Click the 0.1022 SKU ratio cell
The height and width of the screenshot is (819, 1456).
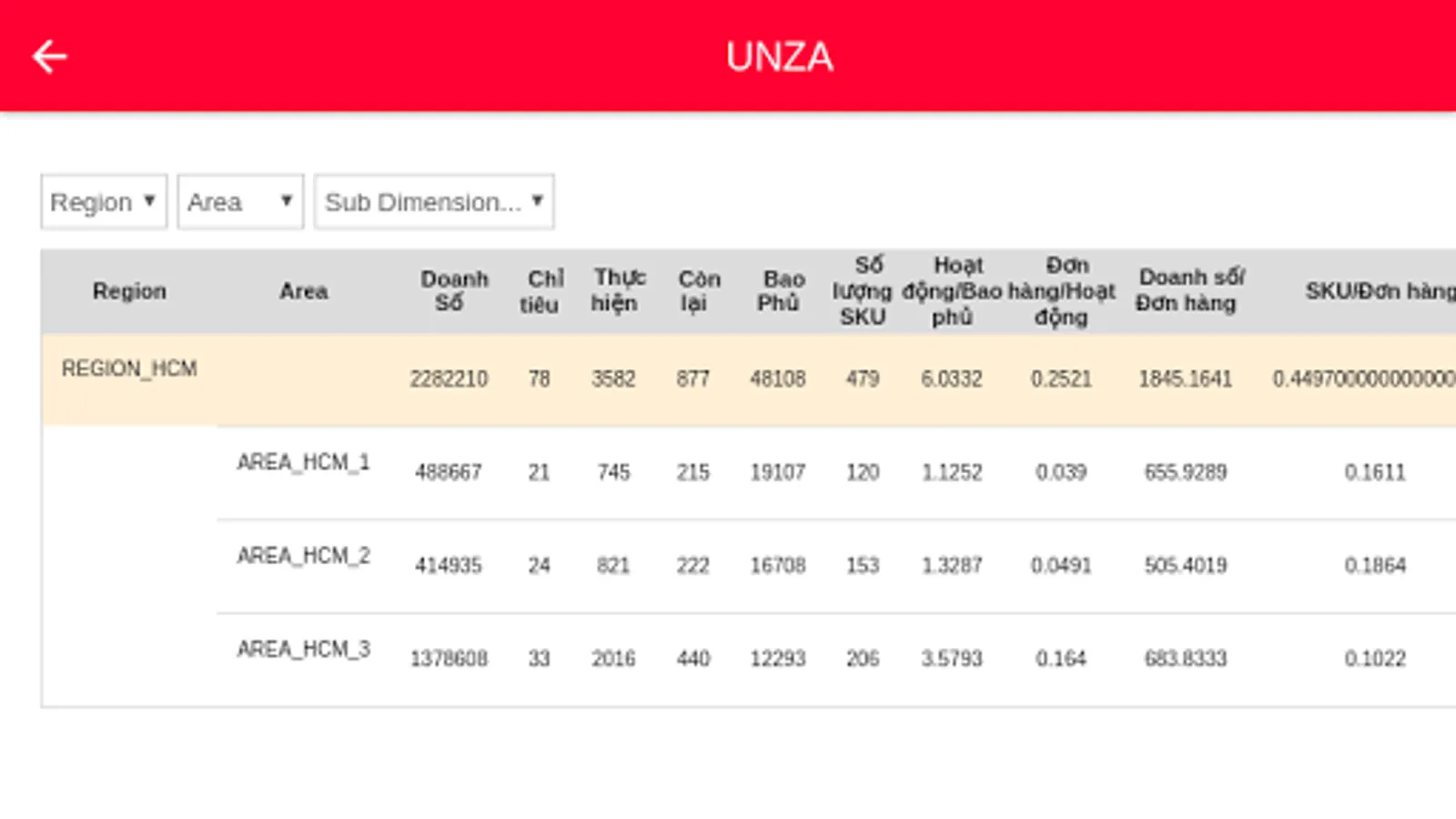tap(1375, 658)
